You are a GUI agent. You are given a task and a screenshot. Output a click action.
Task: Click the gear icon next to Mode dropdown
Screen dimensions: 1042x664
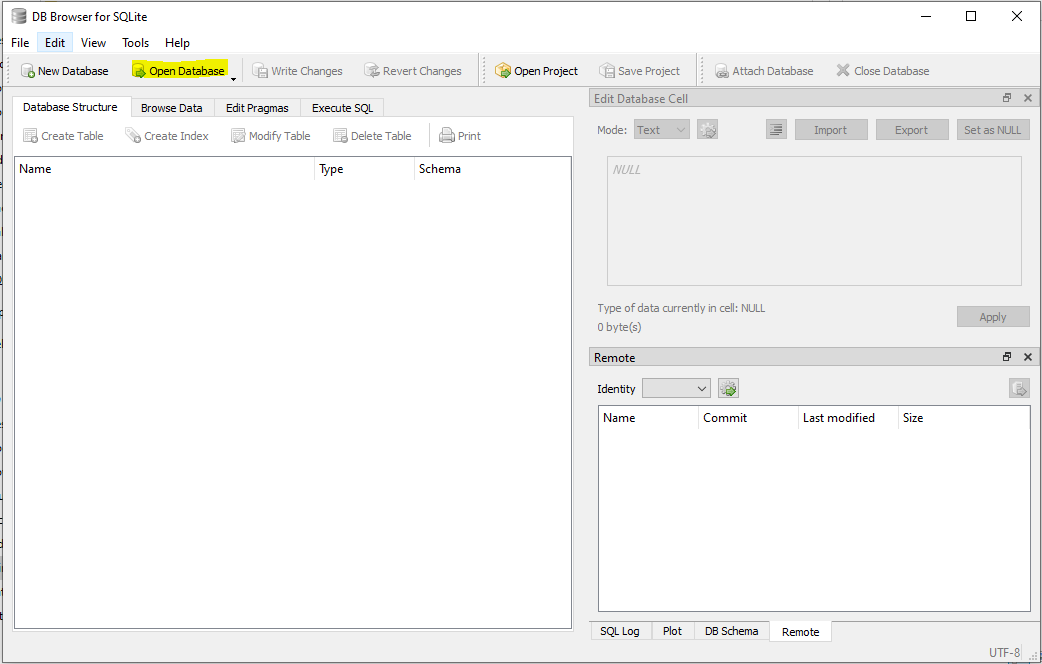[x=708, y=130]
